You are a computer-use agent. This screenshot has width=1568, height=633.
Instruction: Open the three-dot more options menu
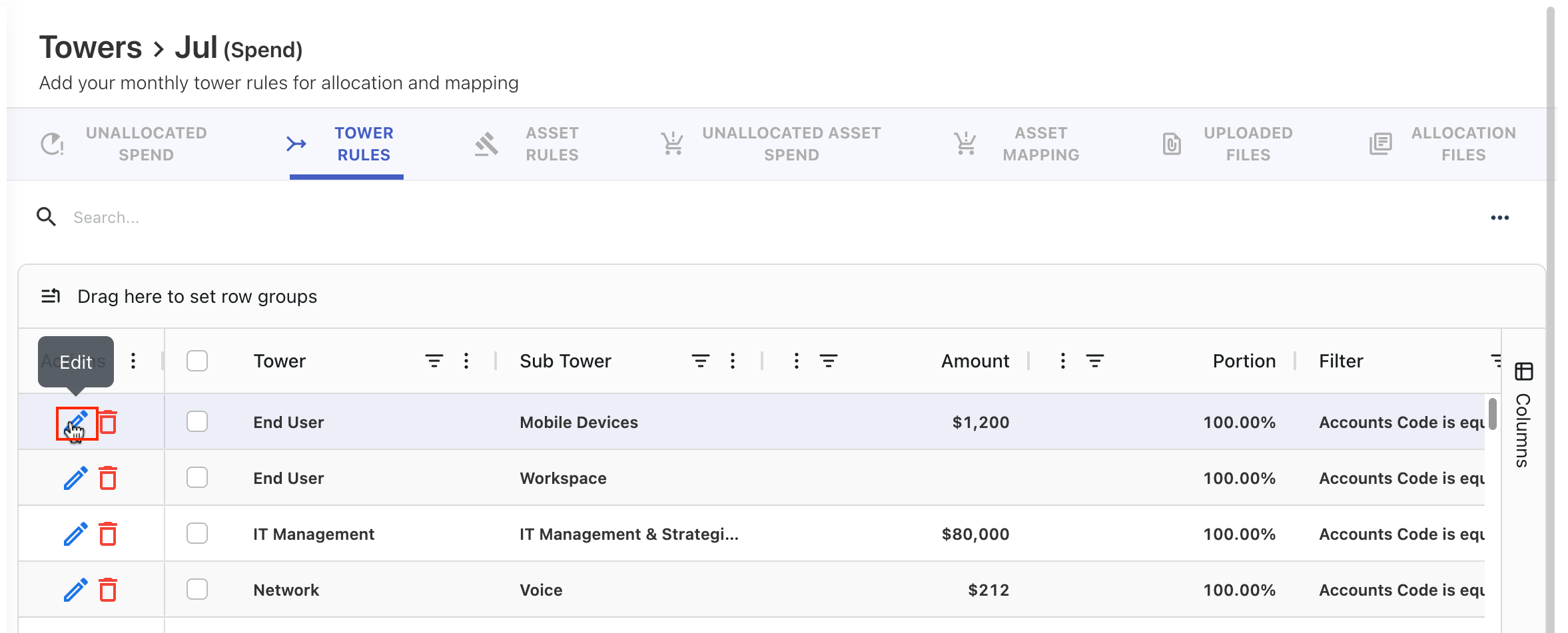pos(1499,218)
